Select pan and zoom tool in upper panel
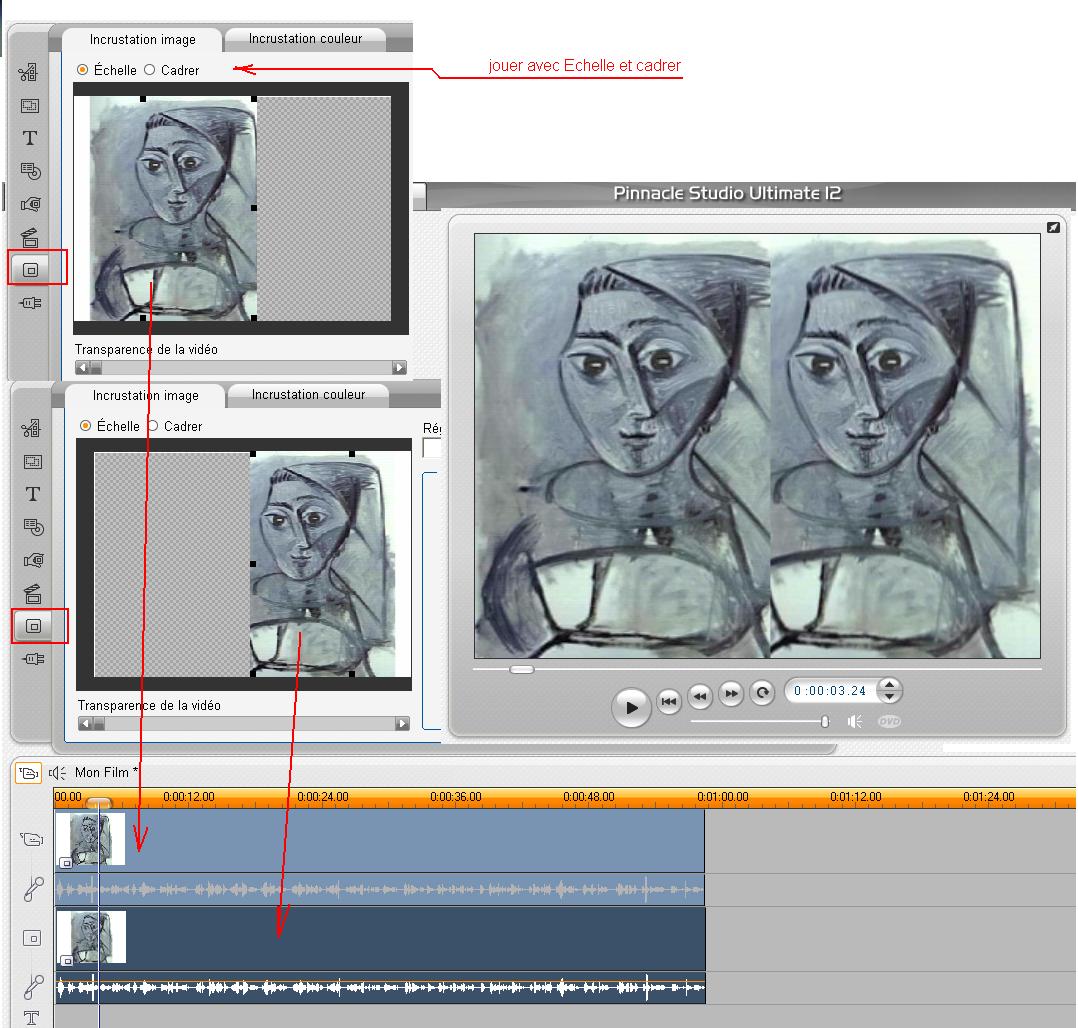This screenshot has width=1078, height=1028. tap(30, 105)
